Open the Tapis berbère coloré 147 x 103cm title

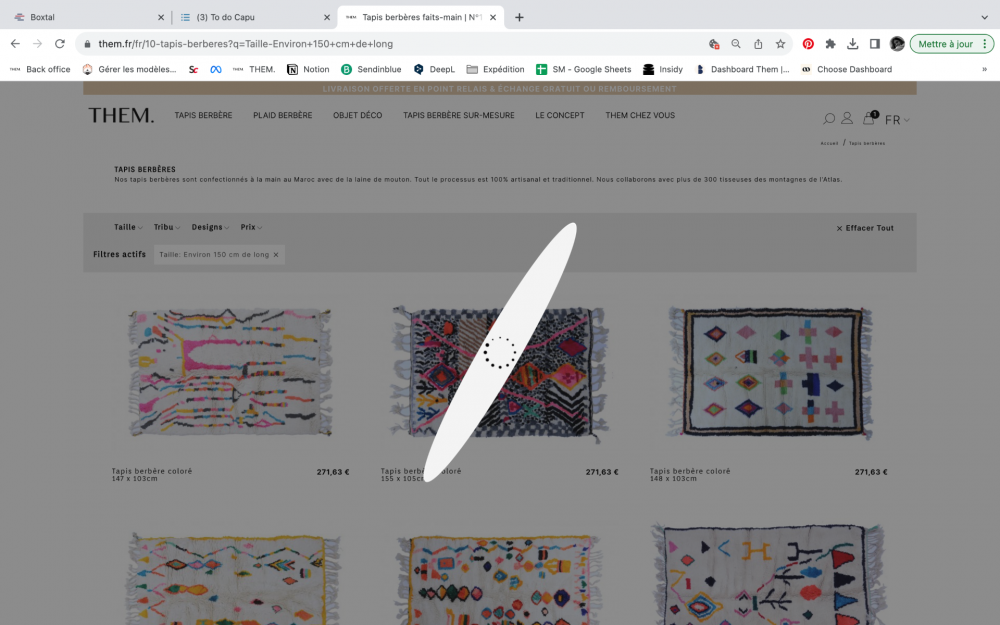tap(152, 471)
